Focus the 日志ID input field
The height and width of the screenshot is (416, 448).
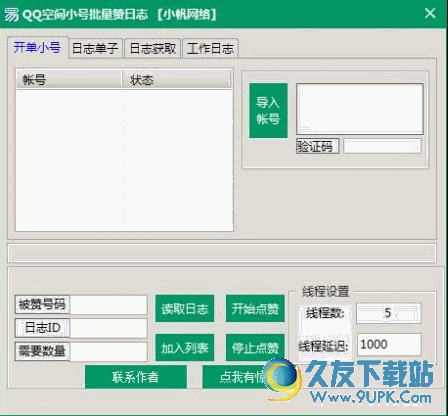[109, 328]
